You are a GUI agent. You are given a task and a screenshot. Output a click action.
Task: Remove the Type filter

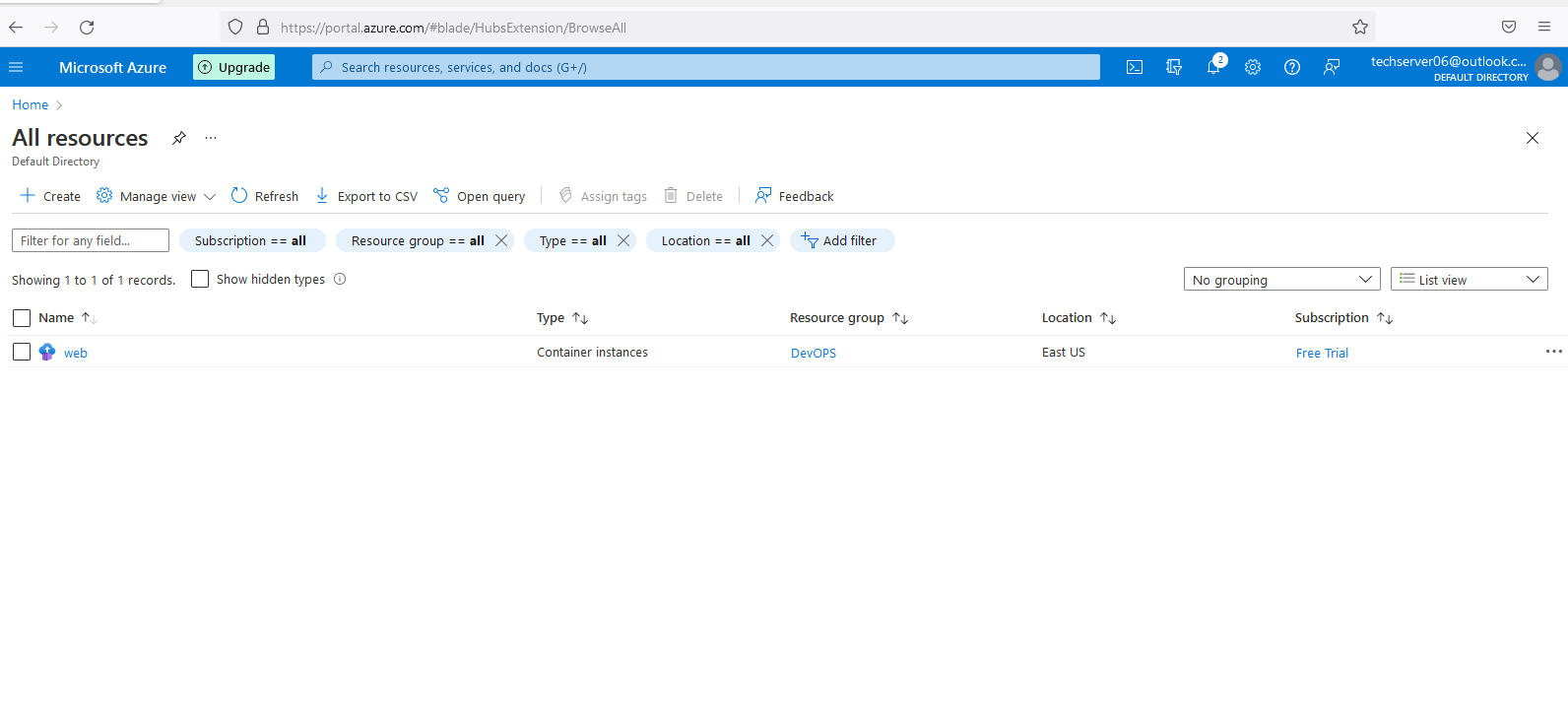tap(623, 240)
